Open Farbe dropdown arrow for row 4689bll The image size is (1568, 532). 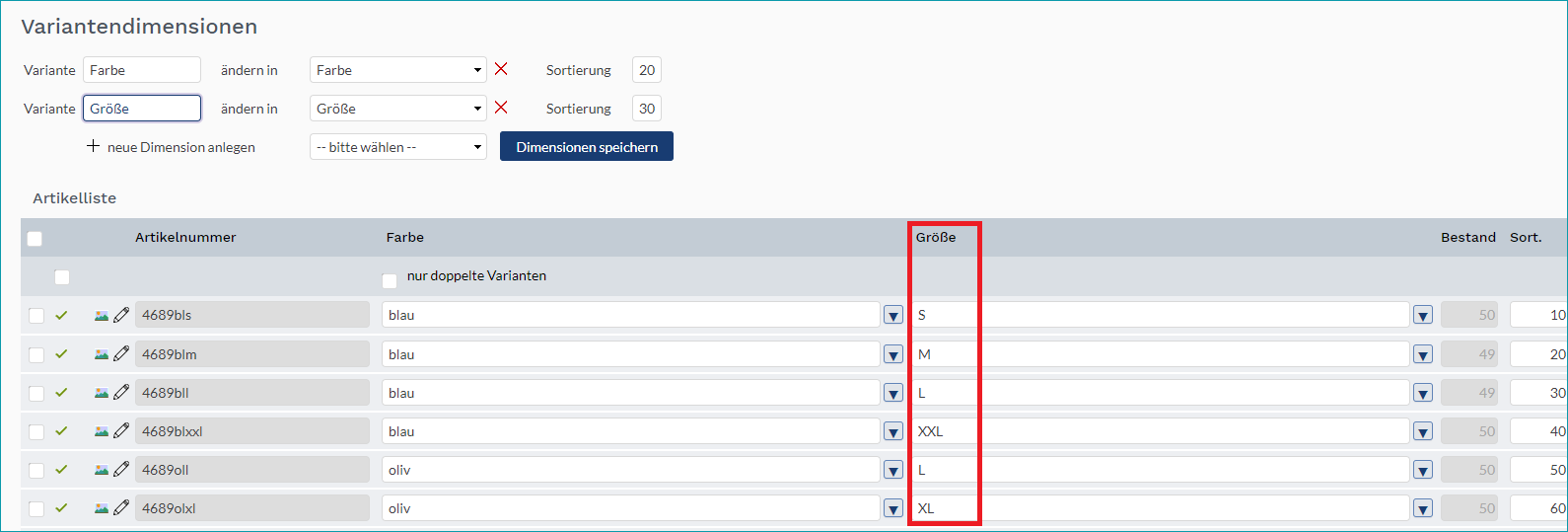(x=893, y=393)
